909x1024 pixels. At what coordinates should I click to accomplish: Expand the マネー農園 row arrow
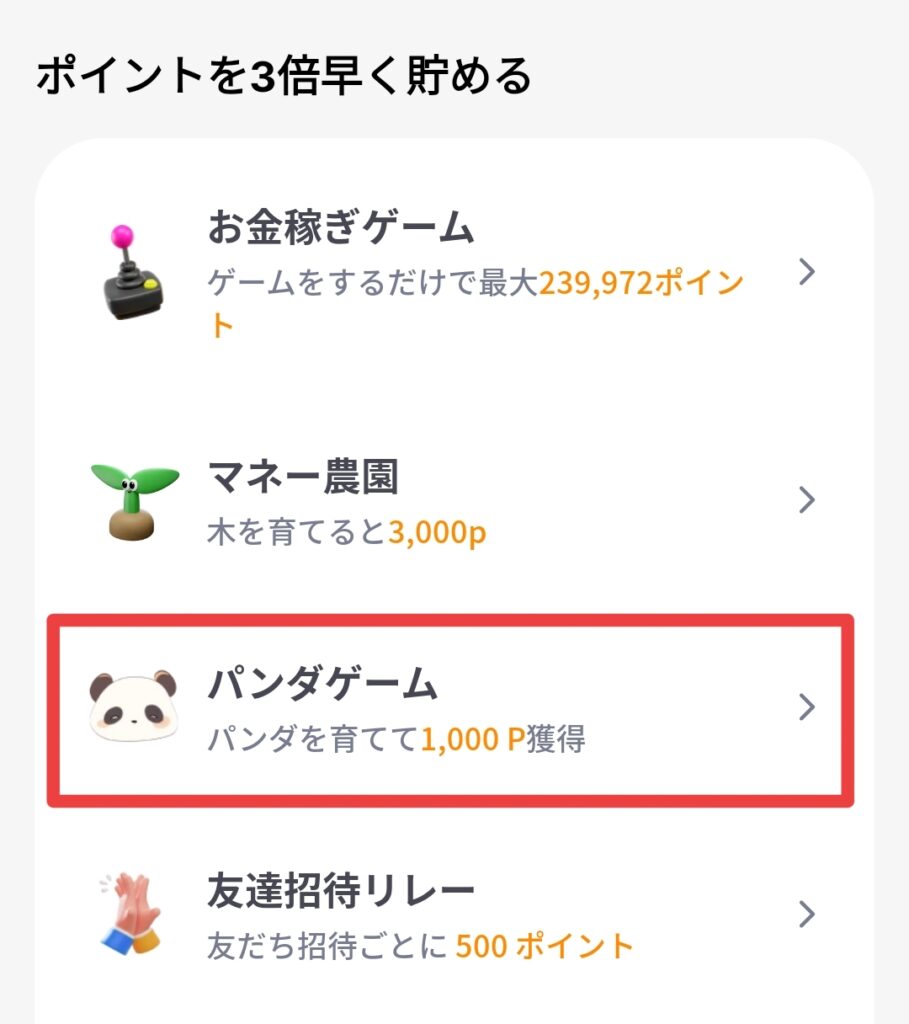pyautogui.click(x=808, y=499)
